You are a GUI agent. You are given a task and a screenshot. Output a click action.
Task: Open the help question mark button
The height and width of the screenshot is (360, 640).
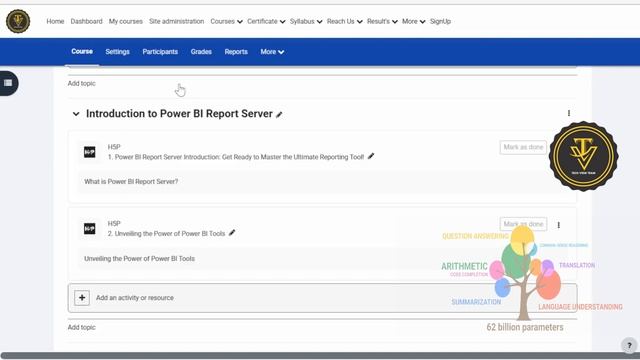pyautogui.click(x=629, y=345)
